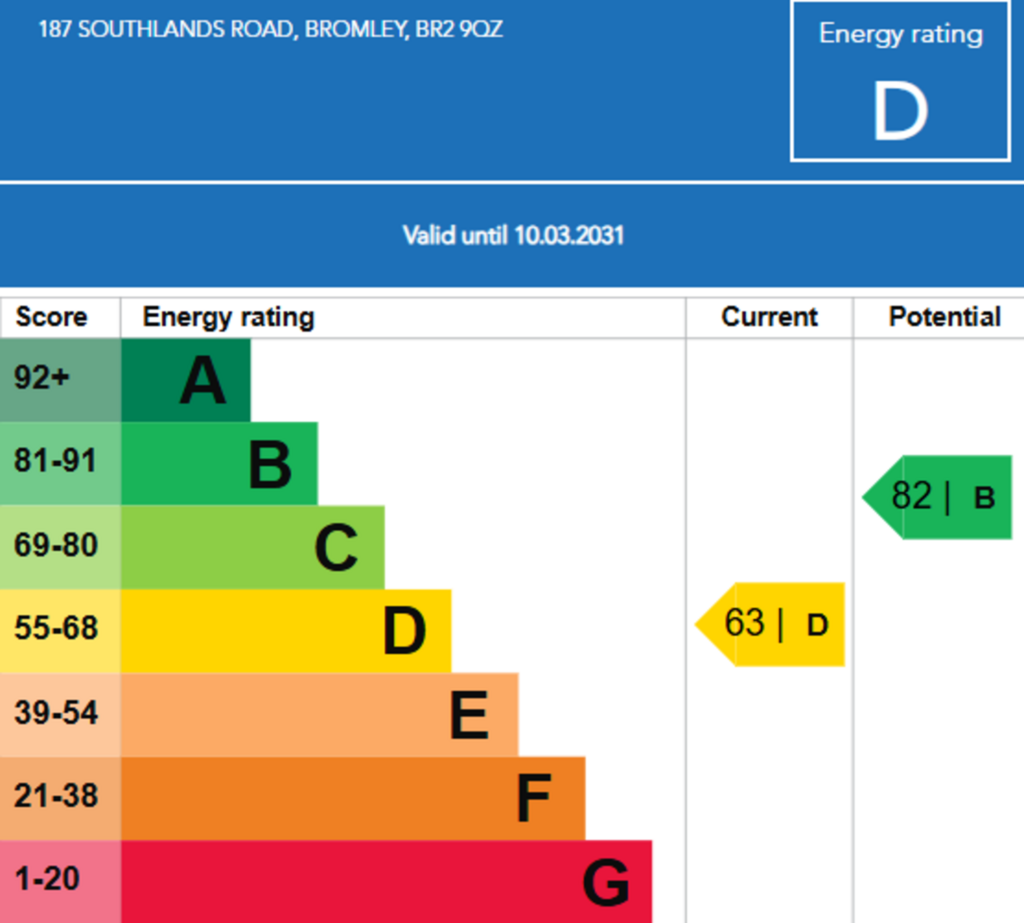Click the Energy rating D badge box

tap(900, 81)
